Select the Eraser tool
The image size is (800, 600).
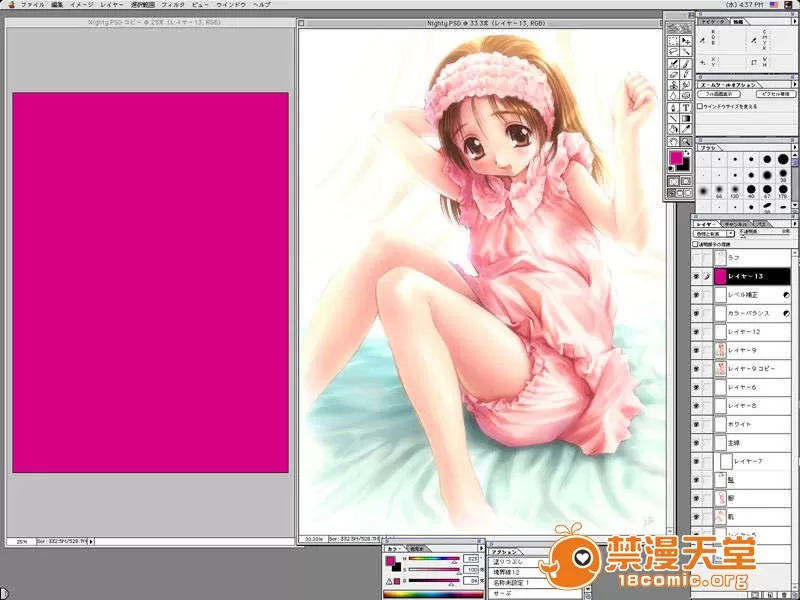point(674,73)
